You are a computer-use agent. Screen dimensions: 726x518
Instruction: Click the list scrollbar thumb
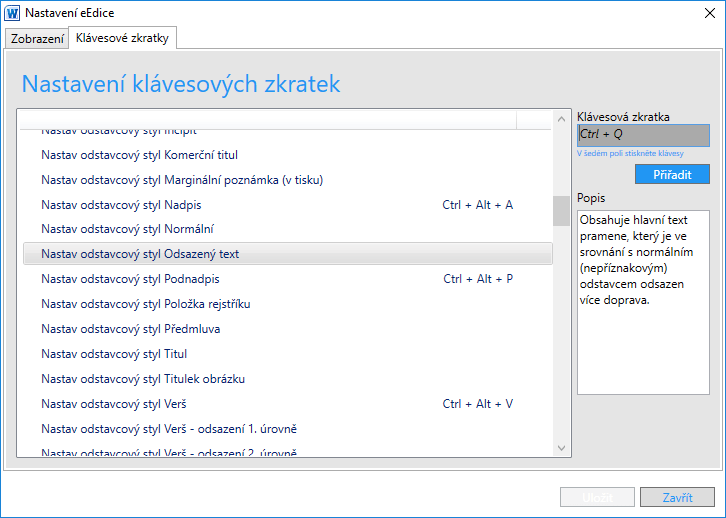[561, 211]
